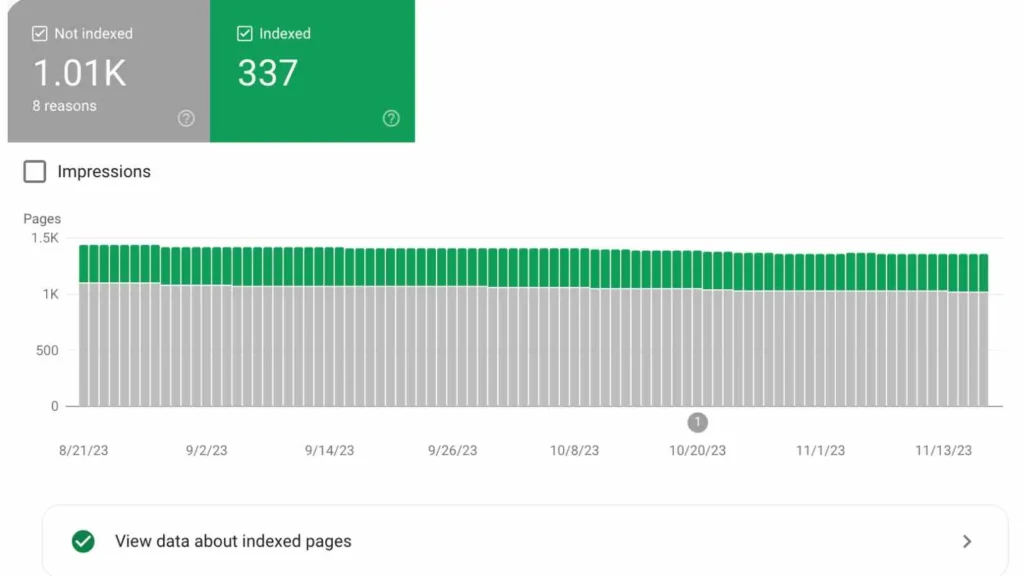The height and width of the screenshot is (576, 1024).
Task: Select the 337 Indexed count
Action: (267, 73)
